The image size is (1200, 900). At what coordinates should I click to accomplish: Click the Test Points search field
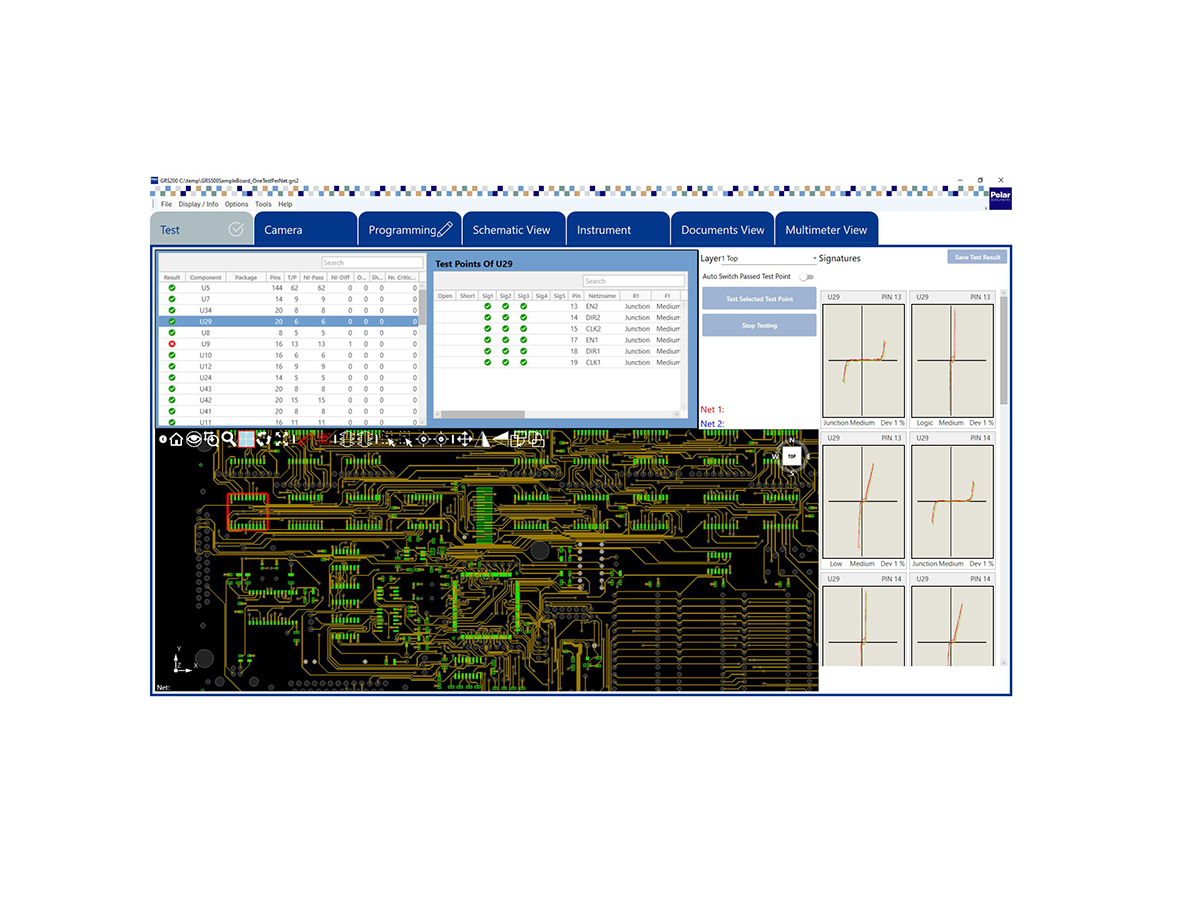point(633,281)
